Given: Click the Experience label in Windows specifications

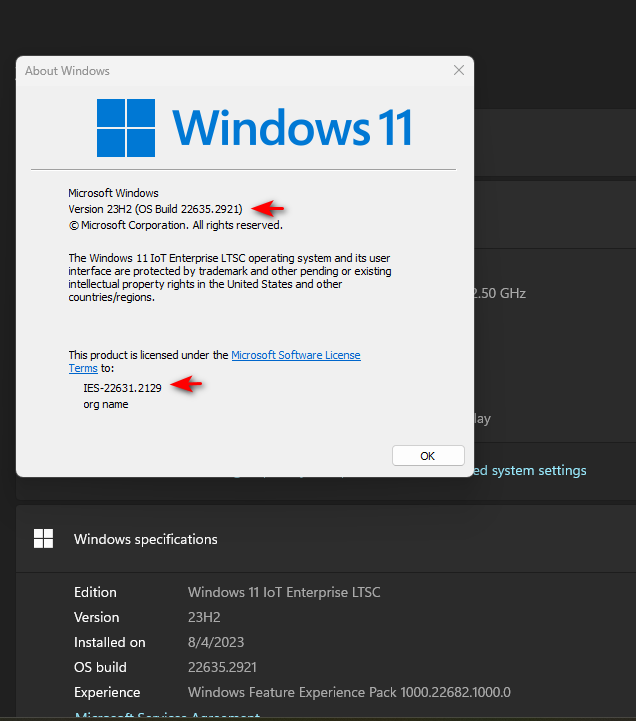Looking at the screenshot, I should tap(107, 692).
